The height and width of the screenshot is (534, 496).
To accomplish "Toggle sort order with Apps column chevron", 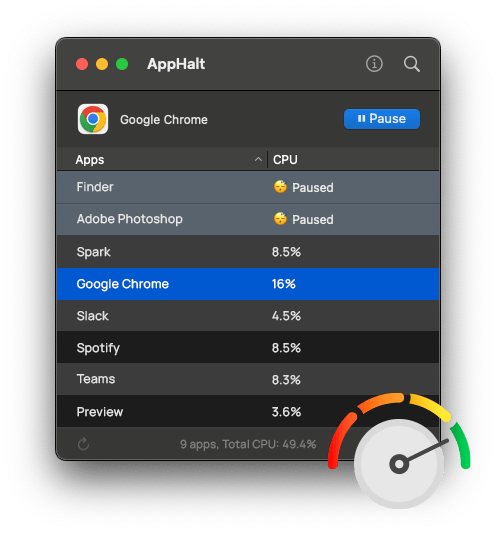I will [x=258, y=159].
